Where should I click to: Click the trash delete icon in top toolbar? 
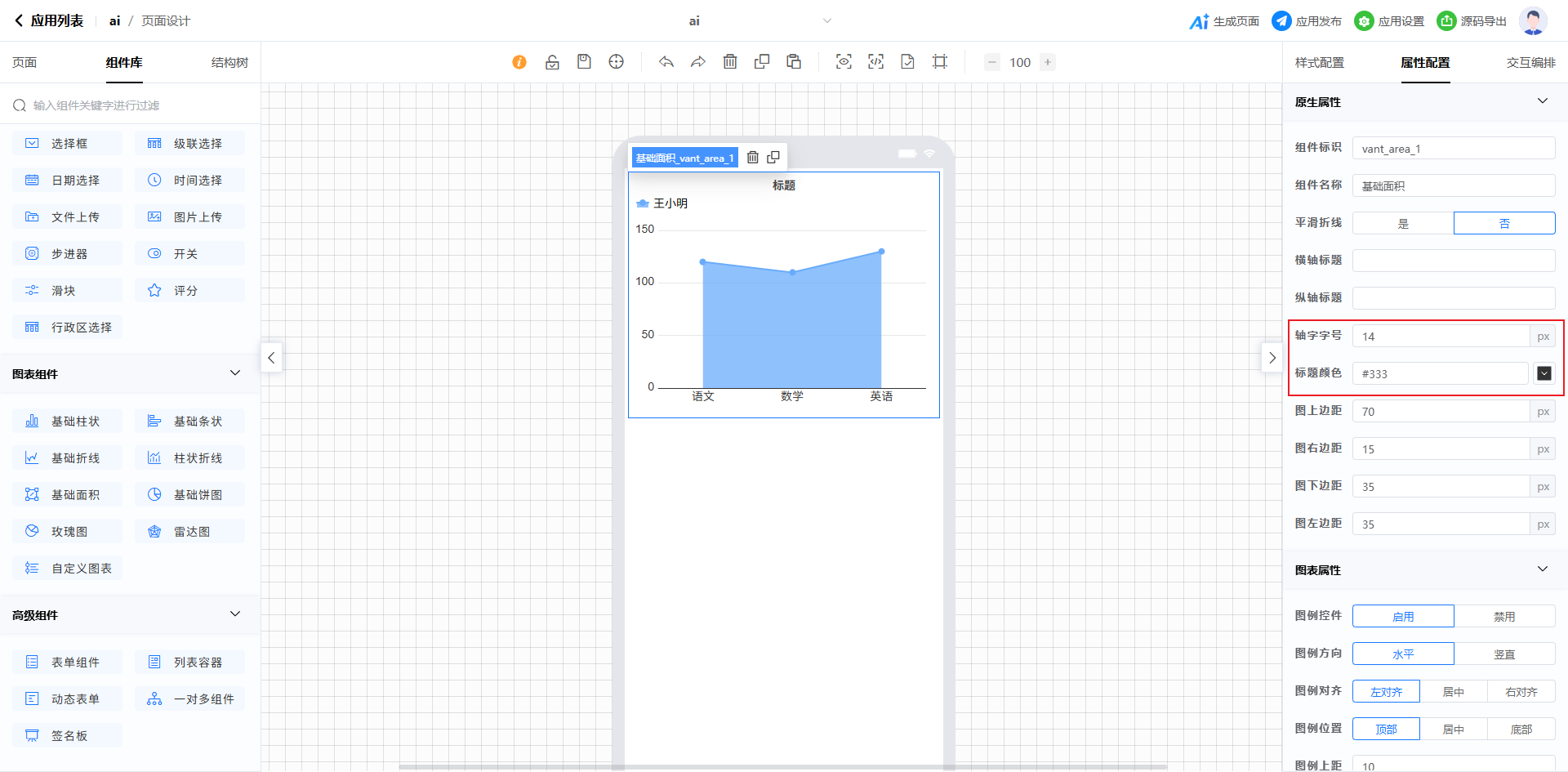pyautogui.click(x=730, y=62)
